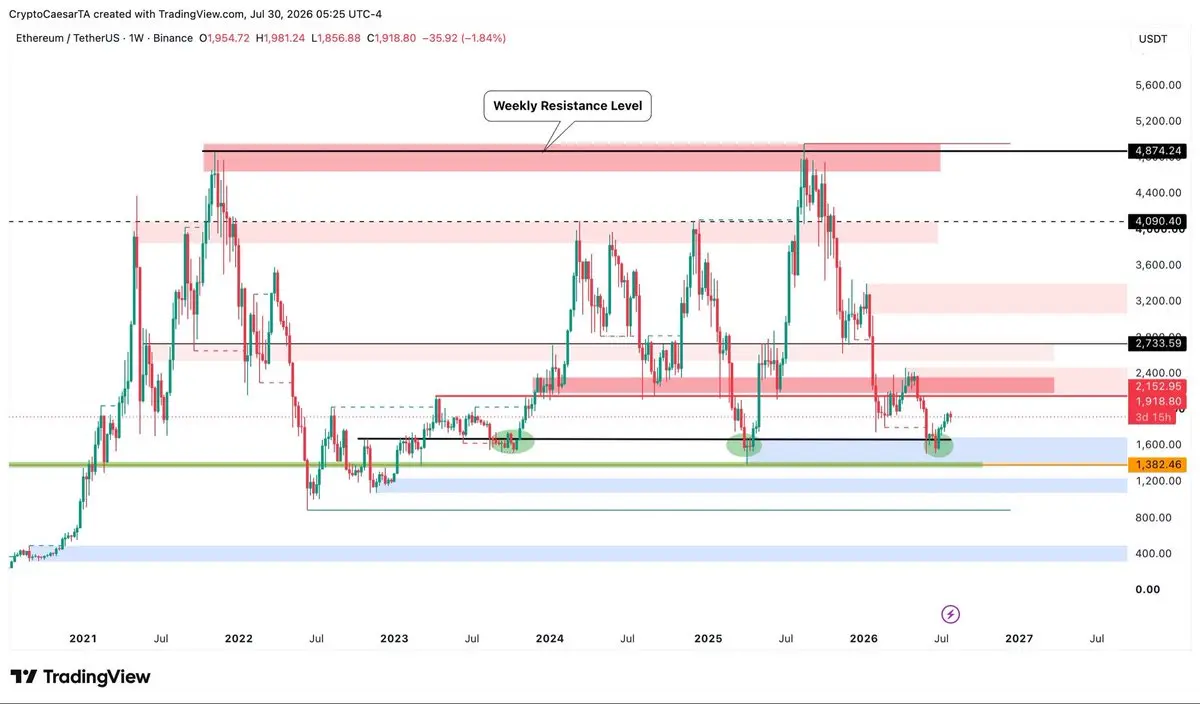
Task: Click the 4,090.40 price label
Action: tap(1159, 221)
